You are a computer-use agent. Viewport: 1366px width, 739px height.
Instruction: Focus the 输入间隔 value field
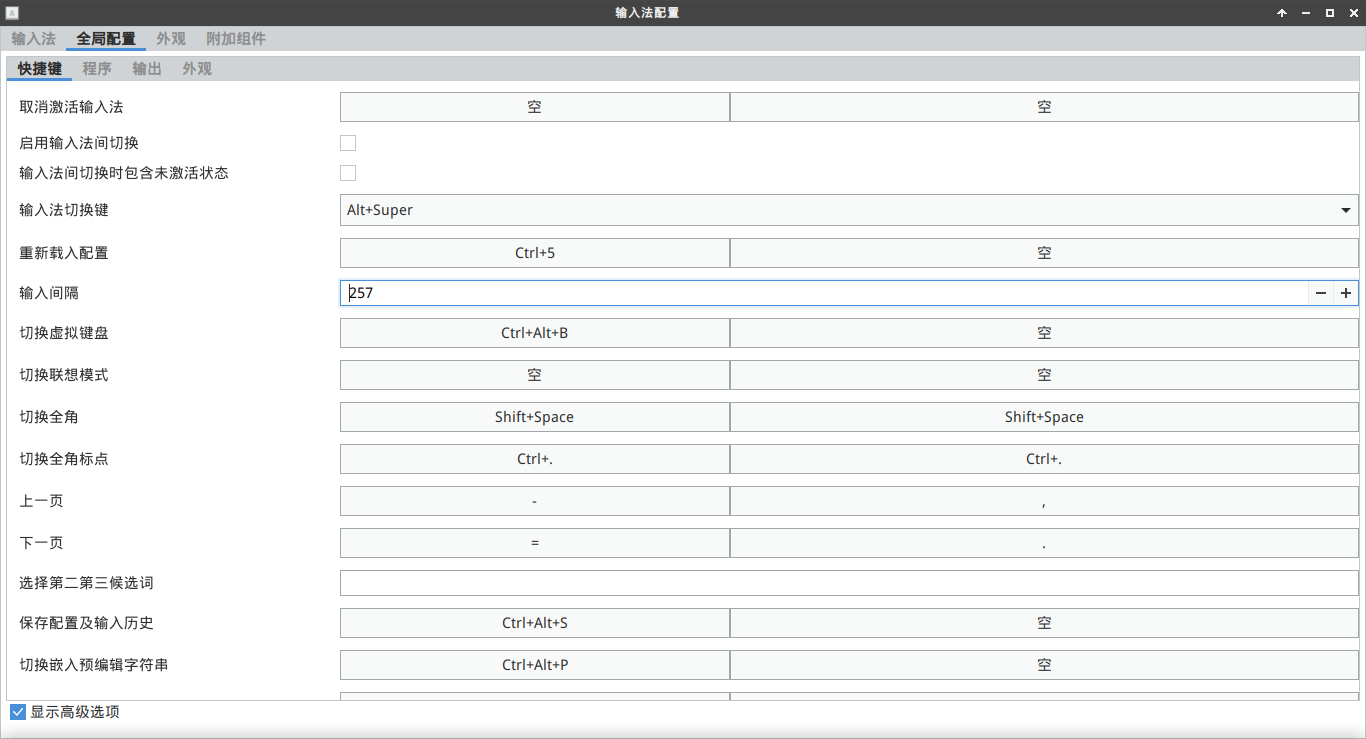824,293
